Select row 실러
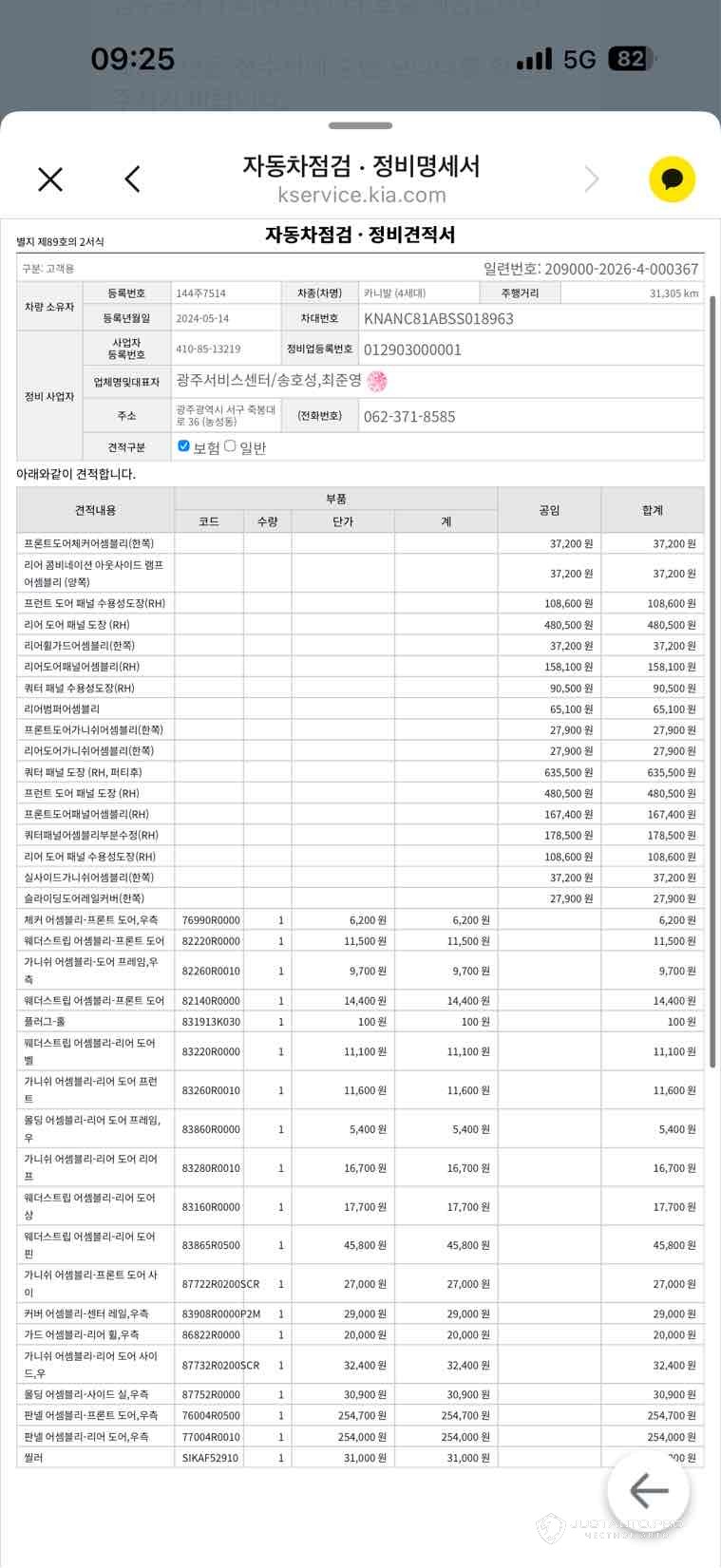 pyautogui.click(x=360, y=1458)
